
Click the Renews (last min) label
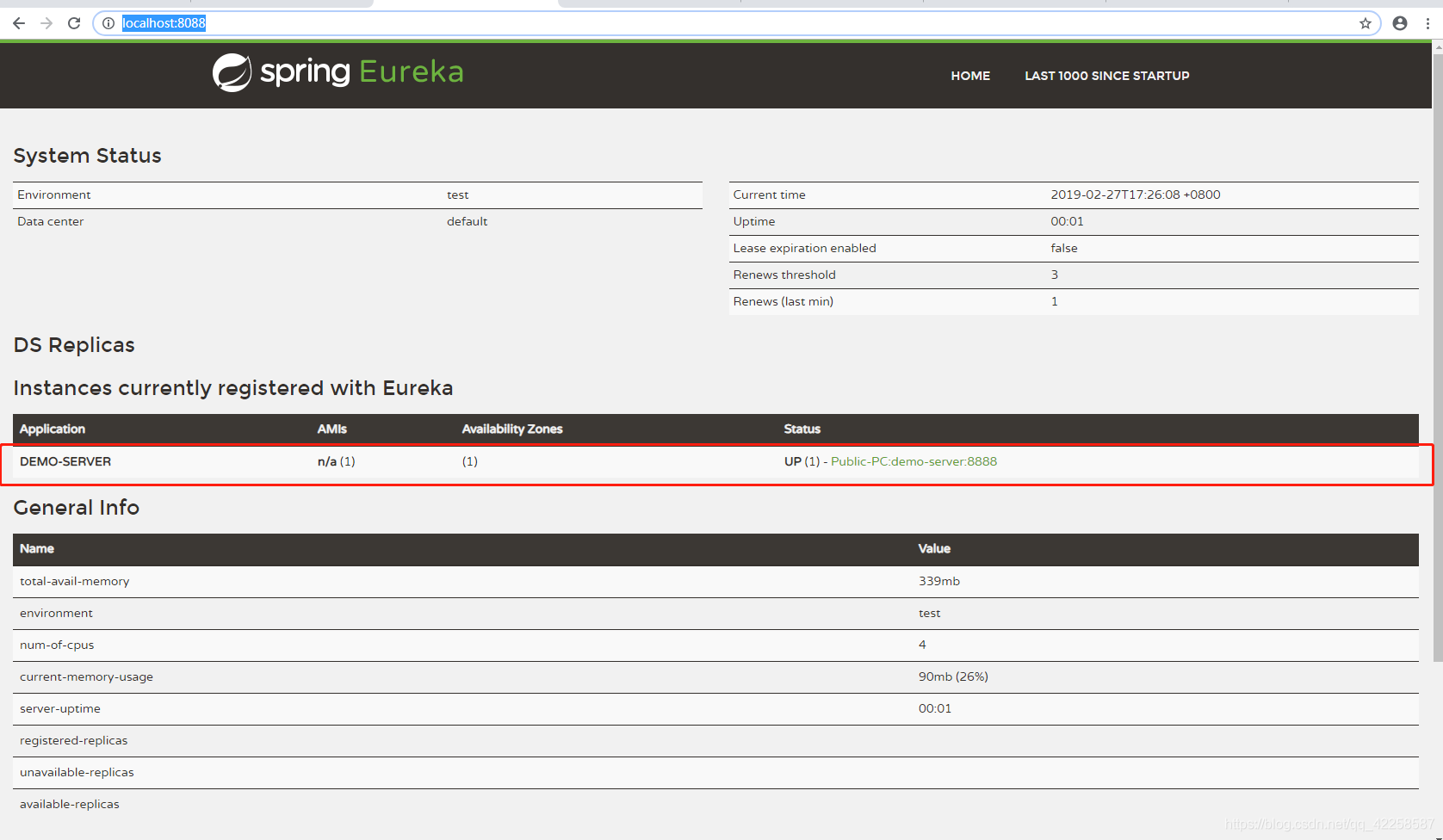point(783,302)
